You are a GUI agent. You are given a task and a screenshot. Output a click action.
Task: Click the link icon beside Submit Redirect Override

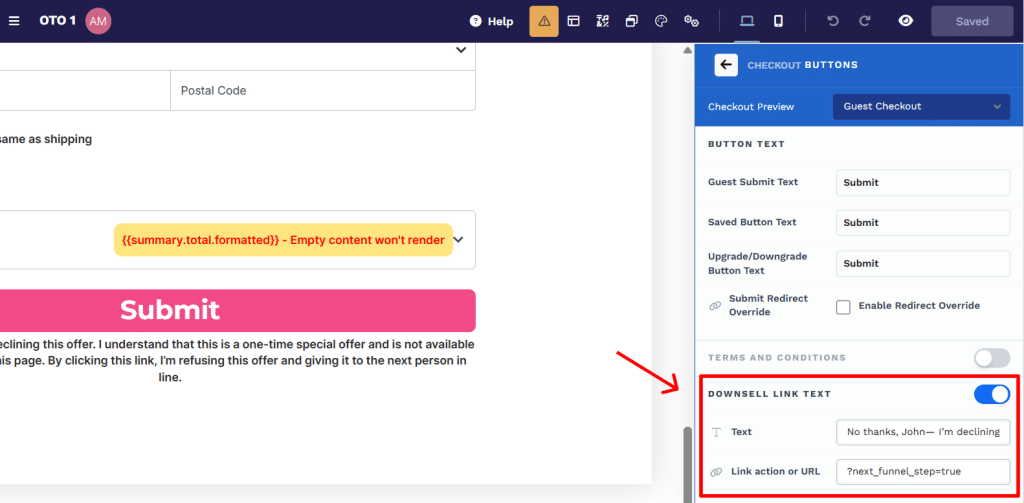714,306
